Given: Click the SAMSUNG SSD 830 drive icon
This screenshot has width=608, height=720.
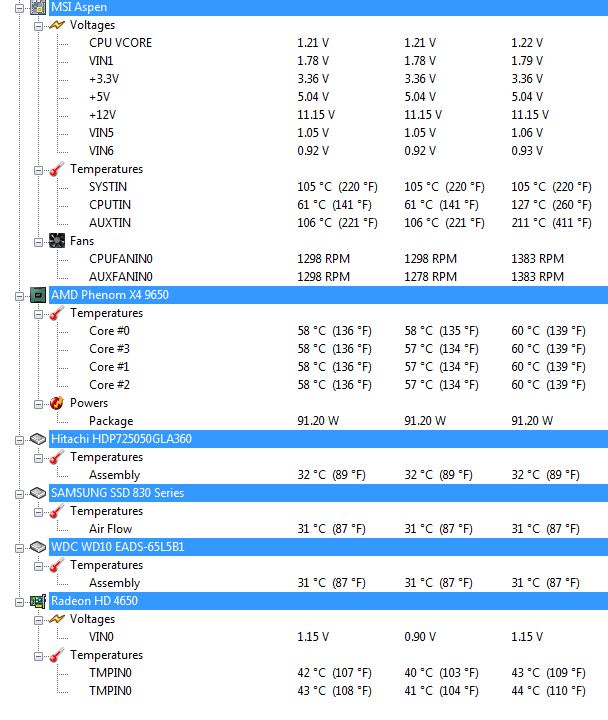Looking at the screenshot, I should coord(38,493).
